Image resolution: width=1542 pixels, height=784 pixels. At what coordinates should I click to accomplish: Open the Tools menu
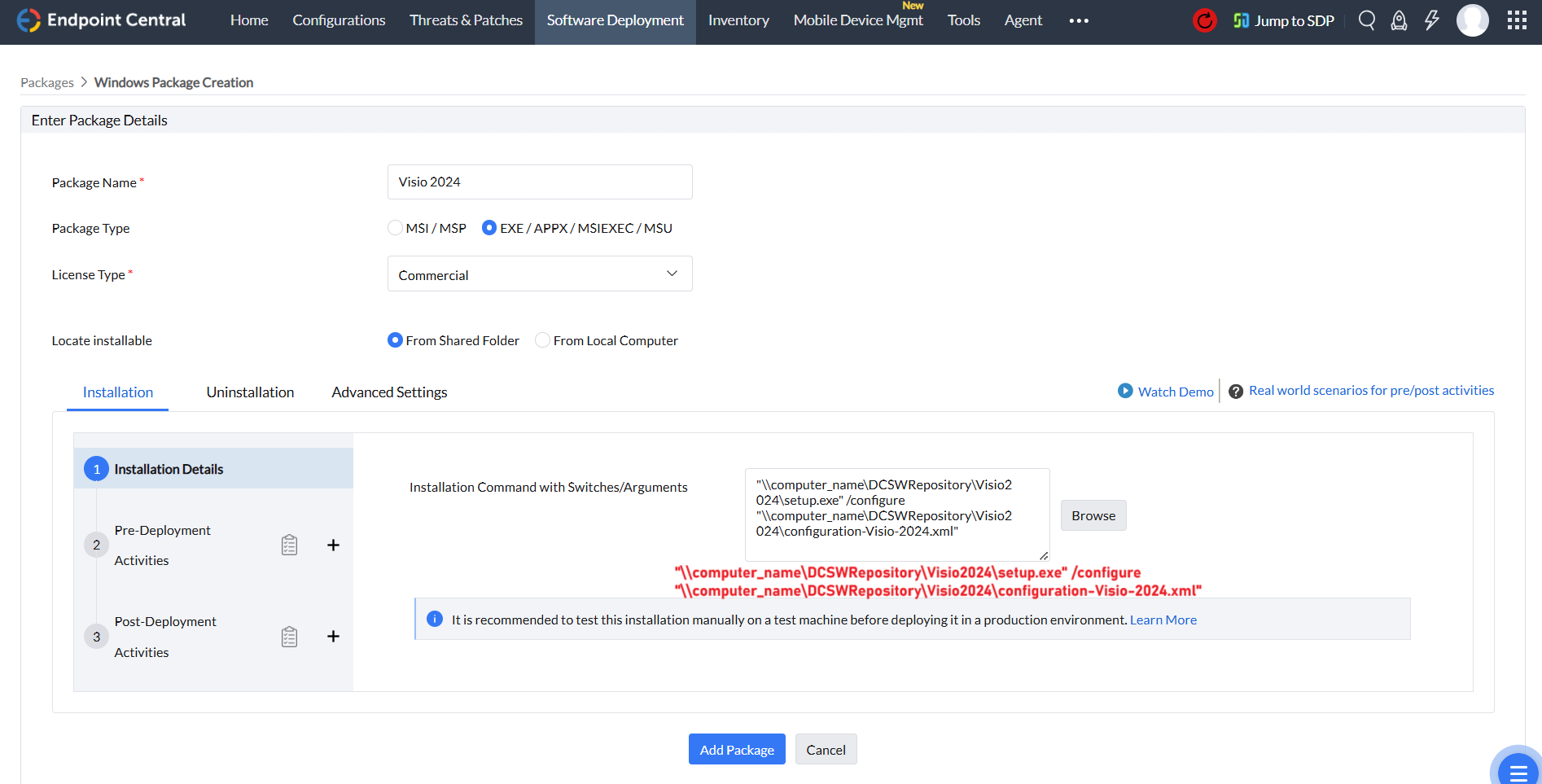964,20
